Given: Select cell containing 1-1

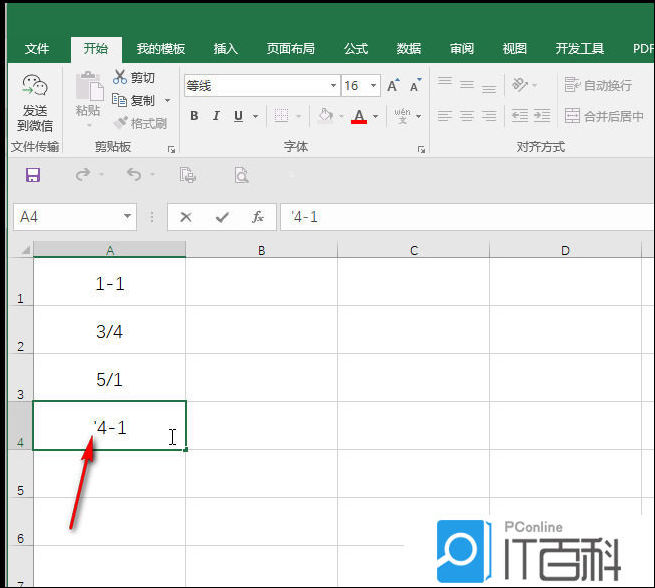Looking at the screenshot, I should click(x=109, y=282).
